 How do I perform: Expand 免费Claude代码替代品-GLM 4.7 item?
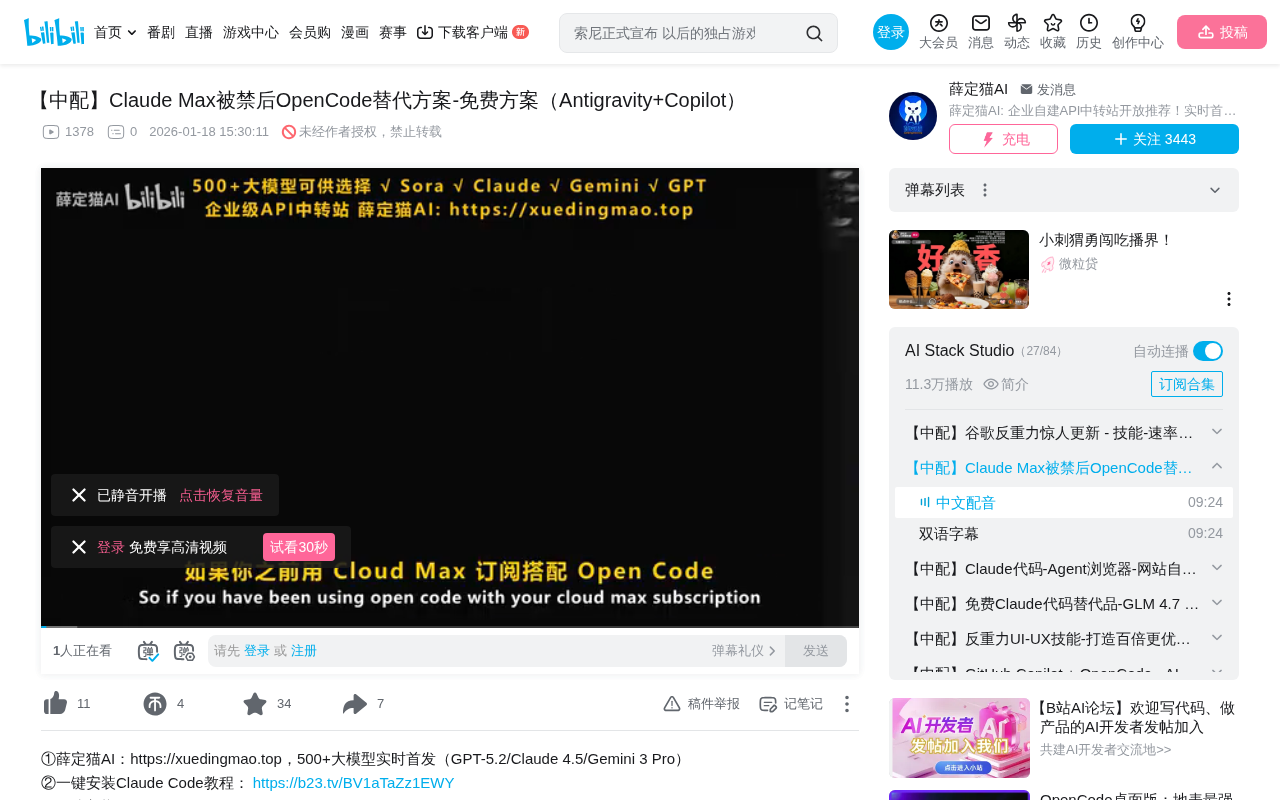coord(1217,602)
